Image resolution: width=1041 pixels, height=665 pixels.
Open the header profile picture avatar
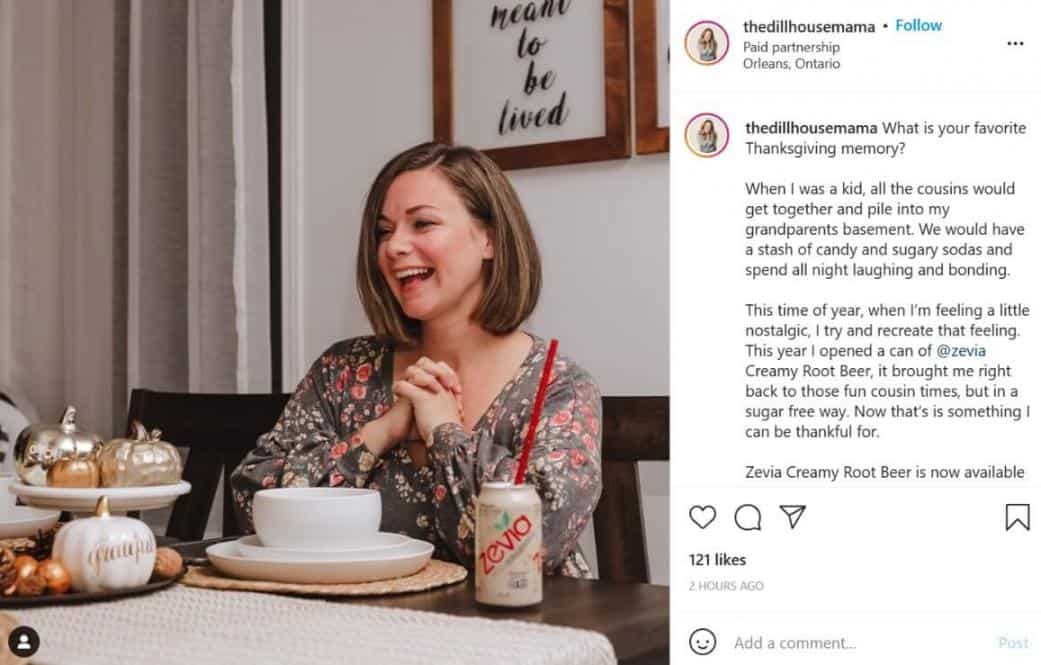point(707,43)
